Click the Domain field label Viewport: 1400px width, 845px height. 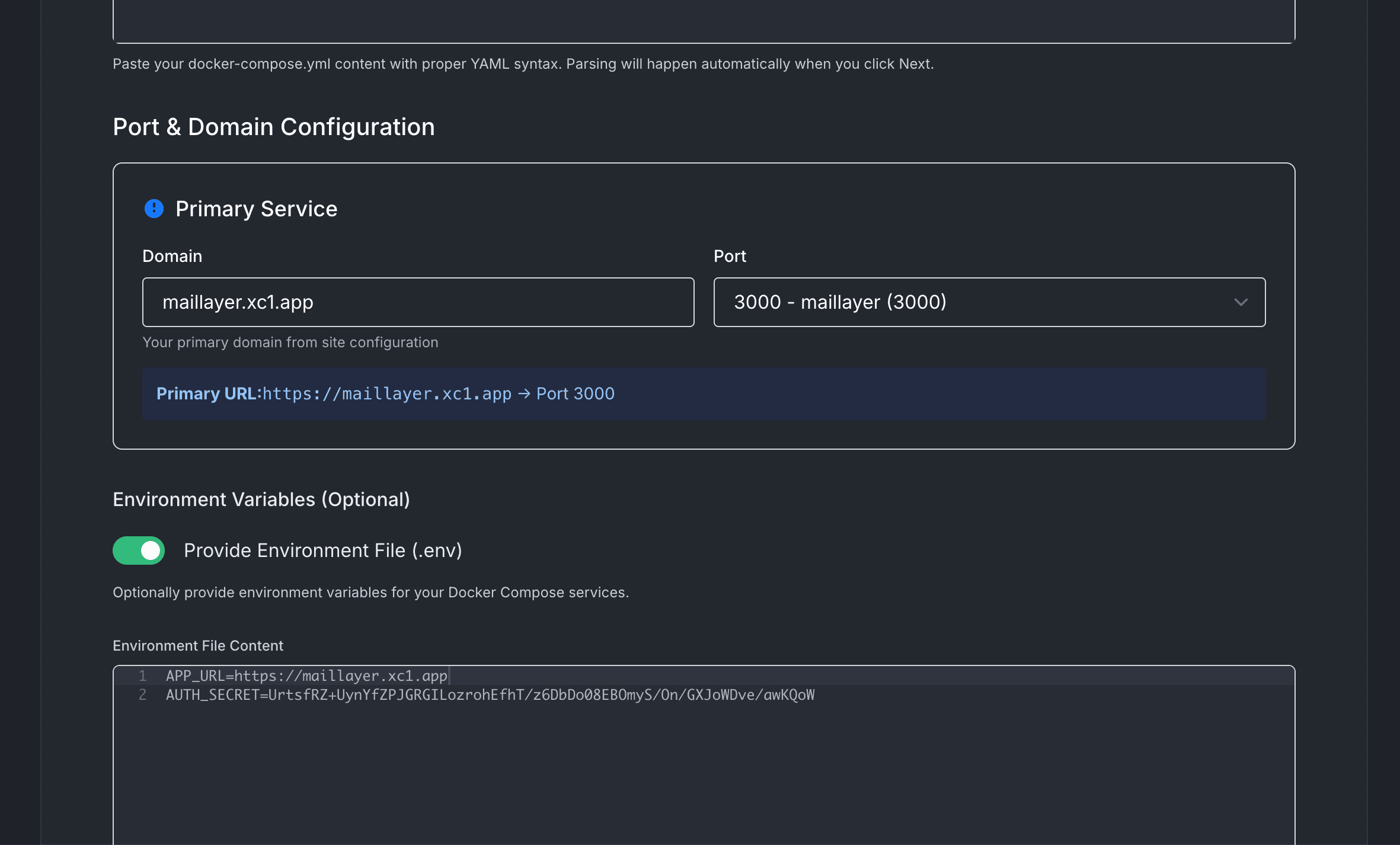click(x=172, y=256)
